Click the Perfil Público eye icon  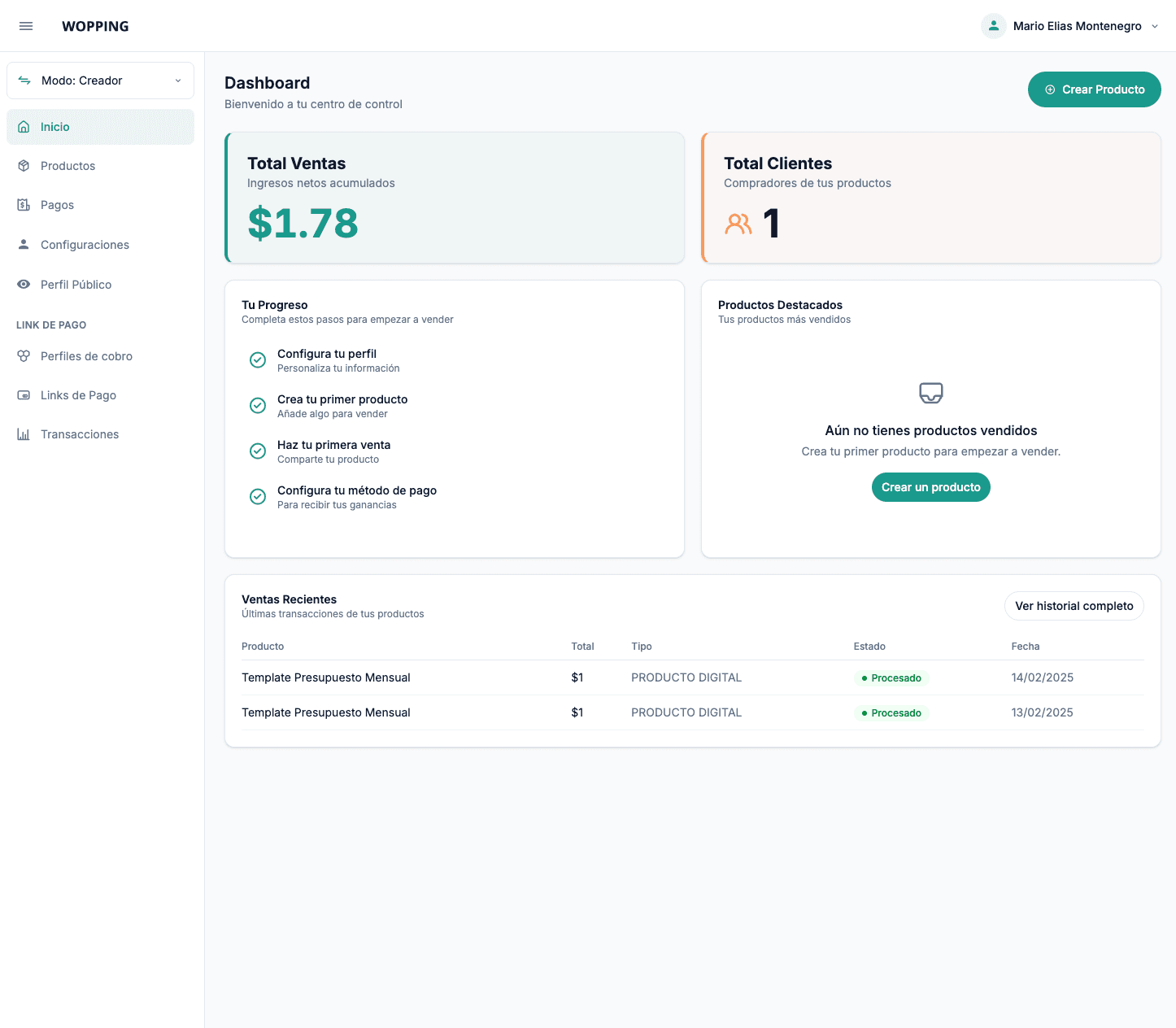(x=24, y=284)
